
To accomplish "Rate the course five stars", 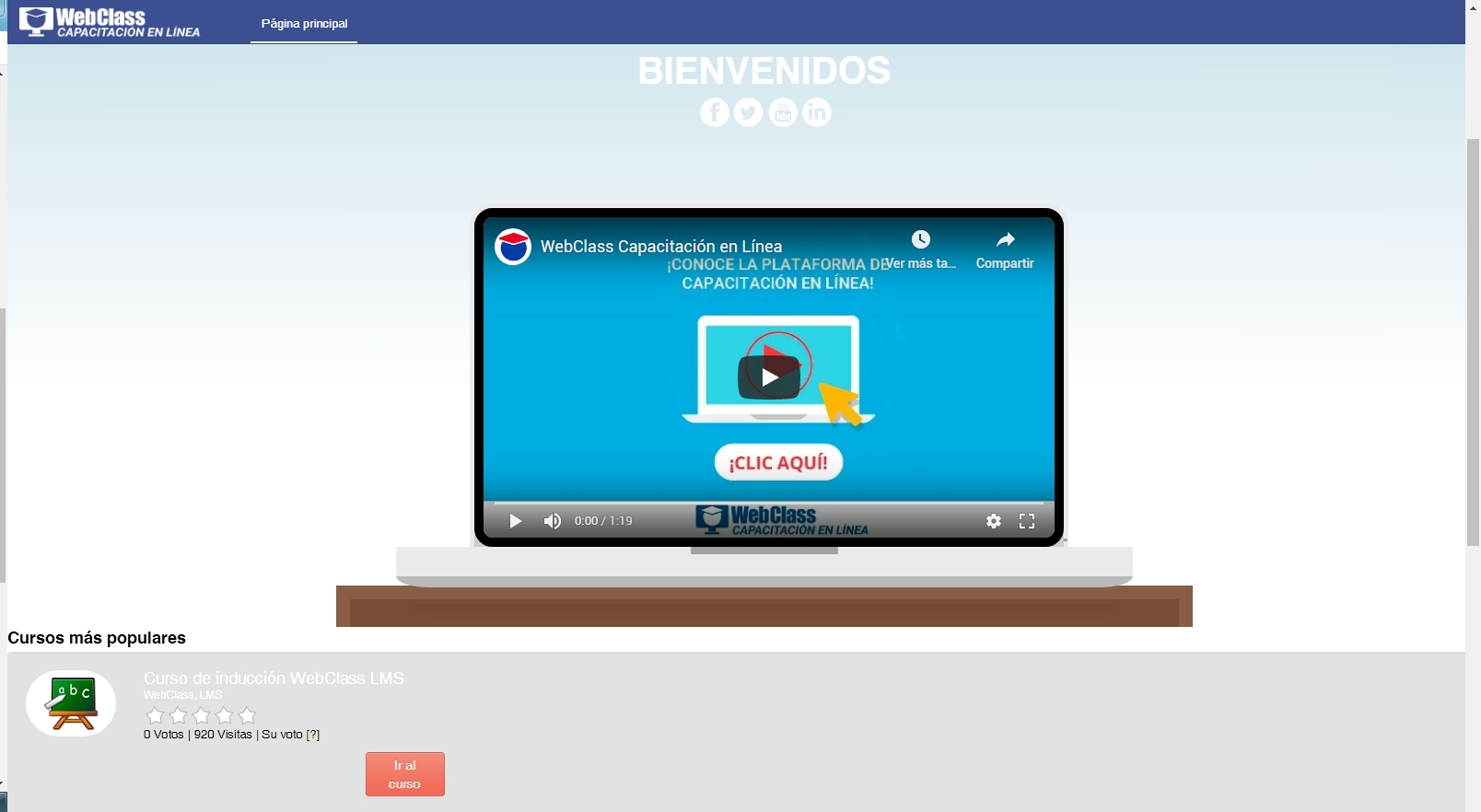I will 247,715.
